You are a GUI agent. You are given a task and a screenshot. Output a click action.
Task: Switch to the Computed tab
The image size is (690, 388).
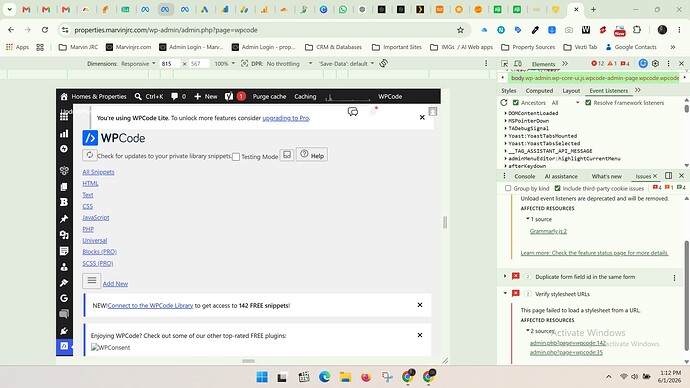[x=539, y=91]
